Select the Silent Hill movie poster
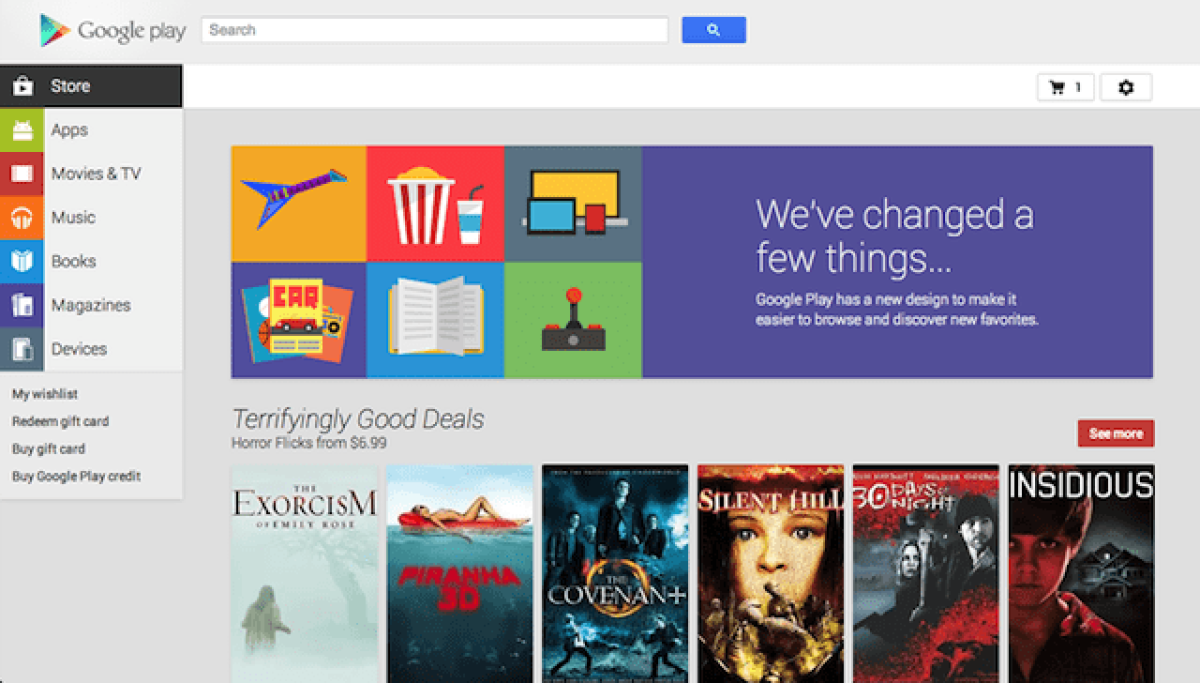This screenshot has width=1200, height=683. (770, 573)
